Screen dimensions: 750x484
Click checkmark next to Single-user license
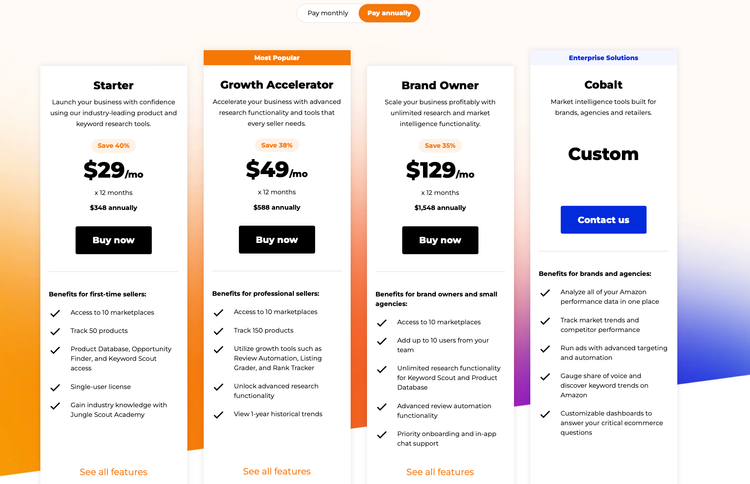point(55,386)
